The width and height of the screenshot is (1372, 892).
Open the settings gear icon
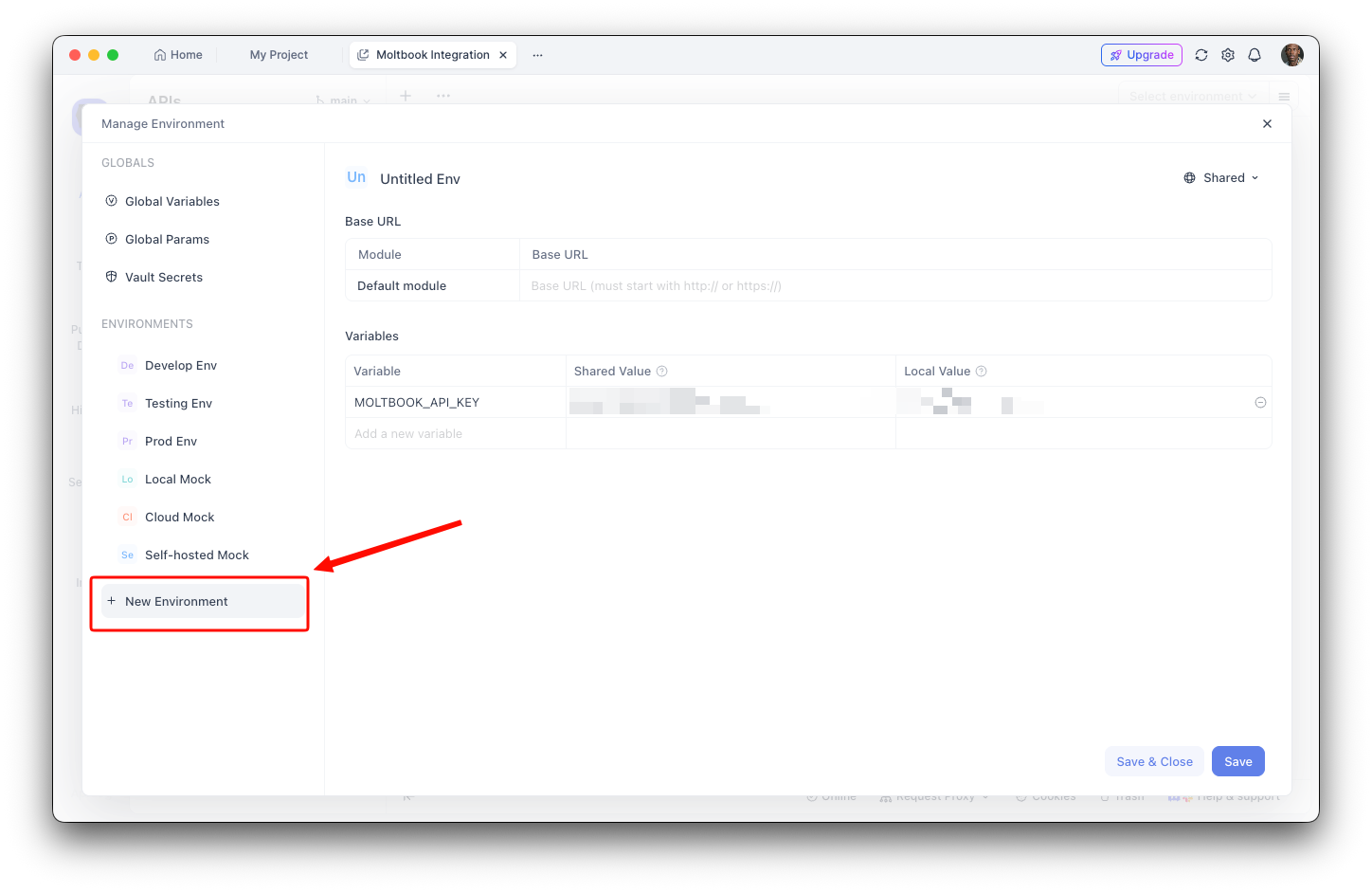coord(1228,55)
